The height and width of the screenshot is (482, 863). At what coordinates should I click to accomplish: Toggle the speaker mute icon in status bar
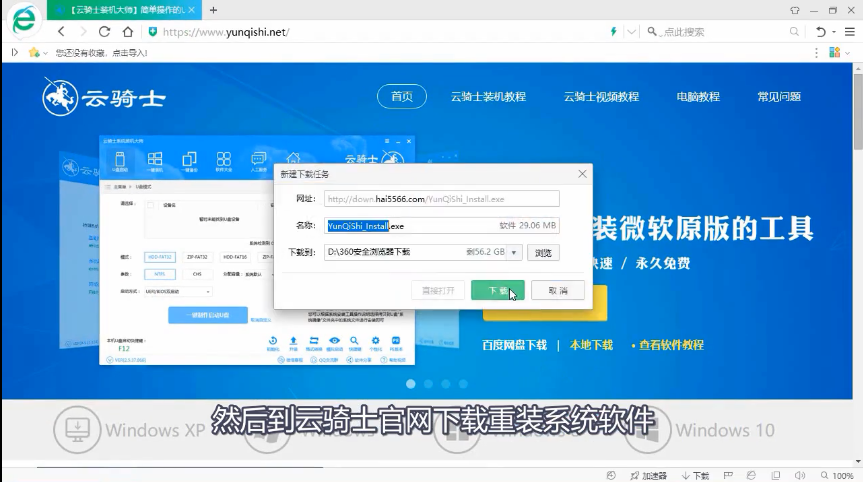tap(800, 475)
